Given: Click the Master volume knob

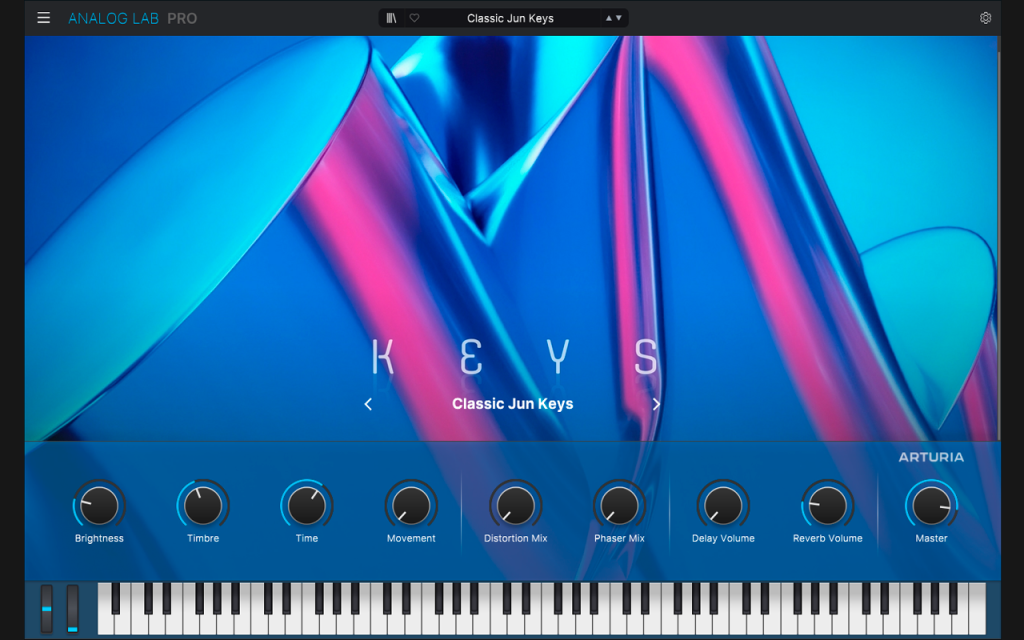Looking at the screenshot, I should [x=931, y=505].
